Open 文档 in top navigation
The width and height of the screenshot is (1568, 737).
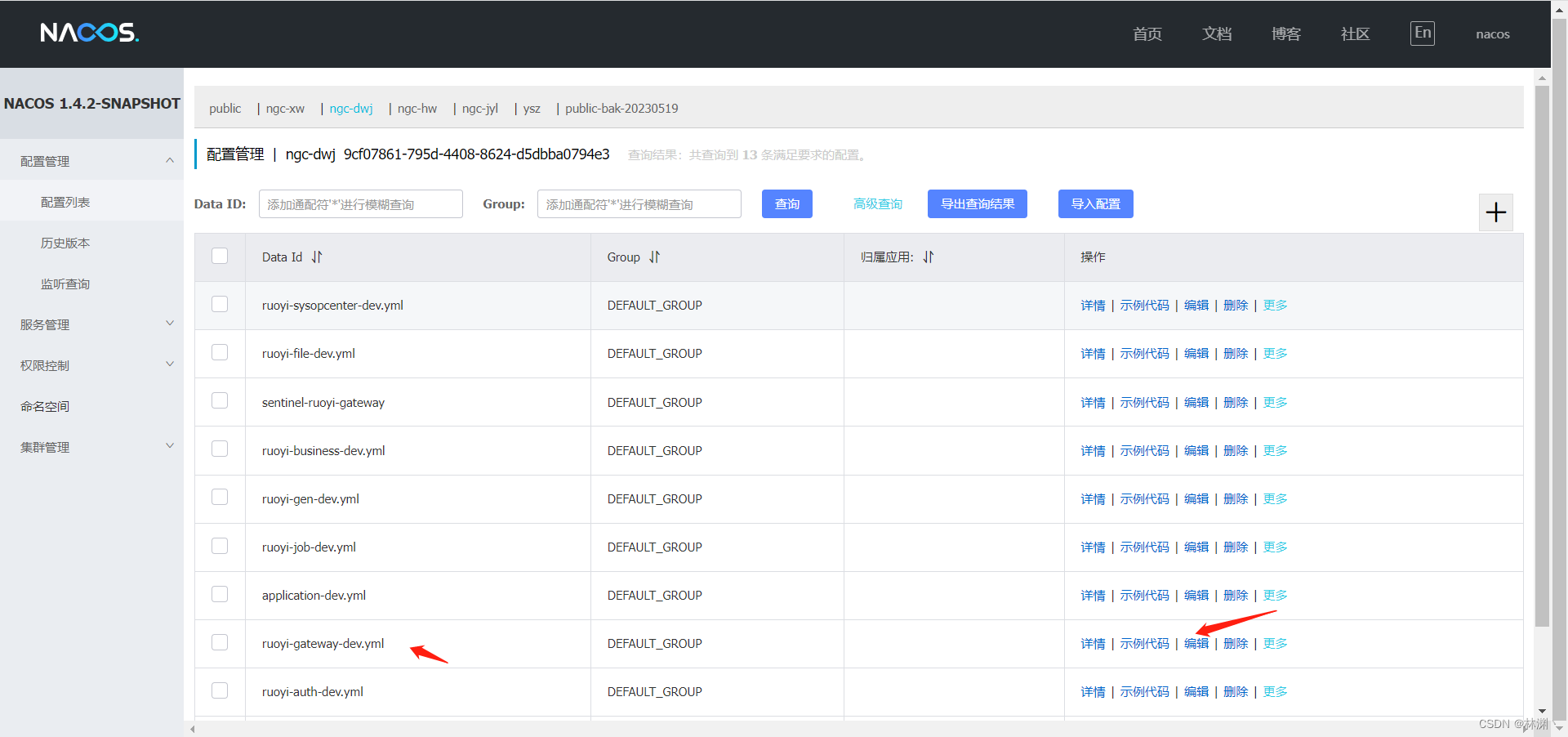(1217, 33)
